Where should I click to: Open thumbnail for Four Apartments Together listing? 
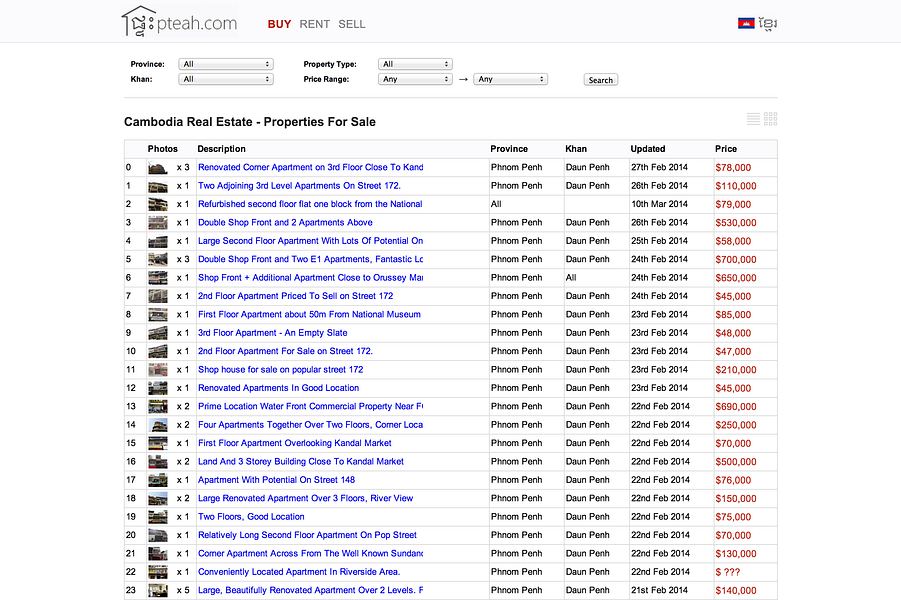pos(157,425)
